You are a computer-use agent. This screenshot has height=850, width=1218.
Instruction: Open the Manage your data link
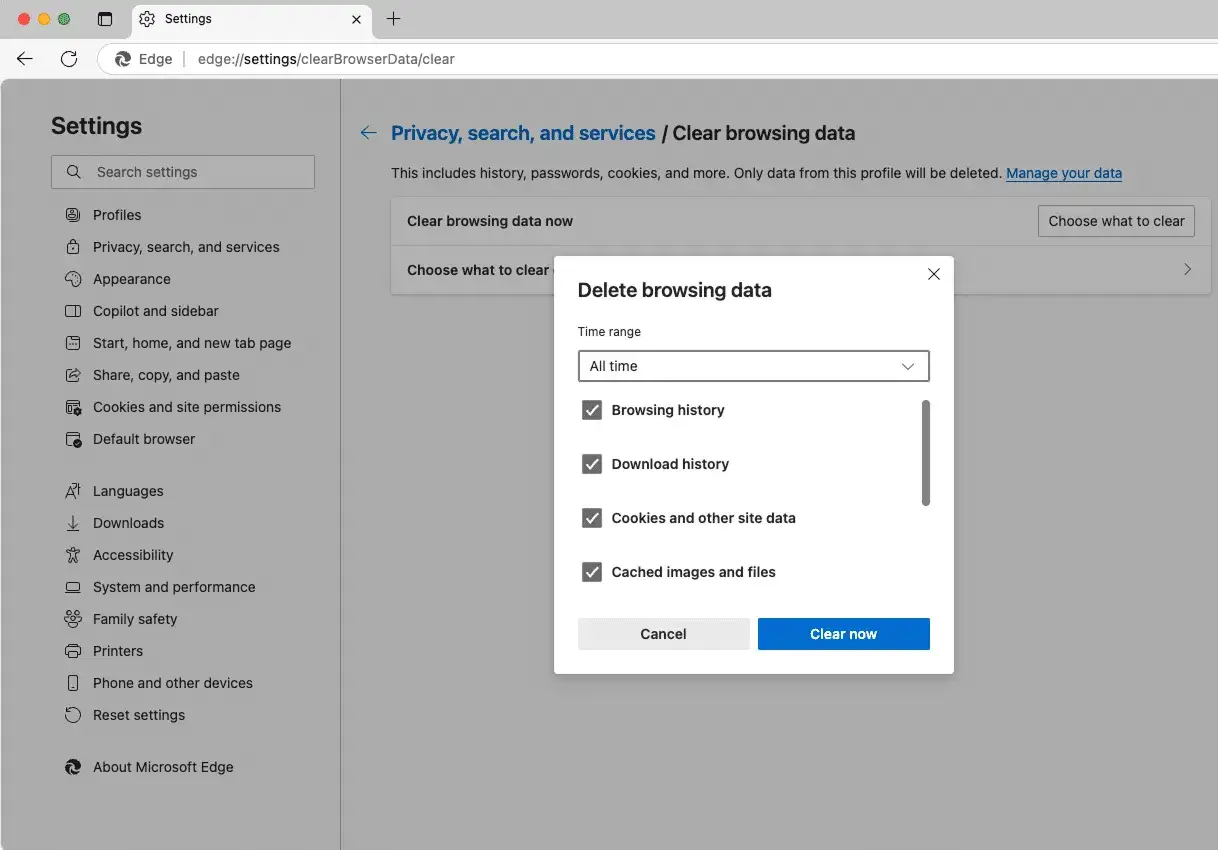1064,173
